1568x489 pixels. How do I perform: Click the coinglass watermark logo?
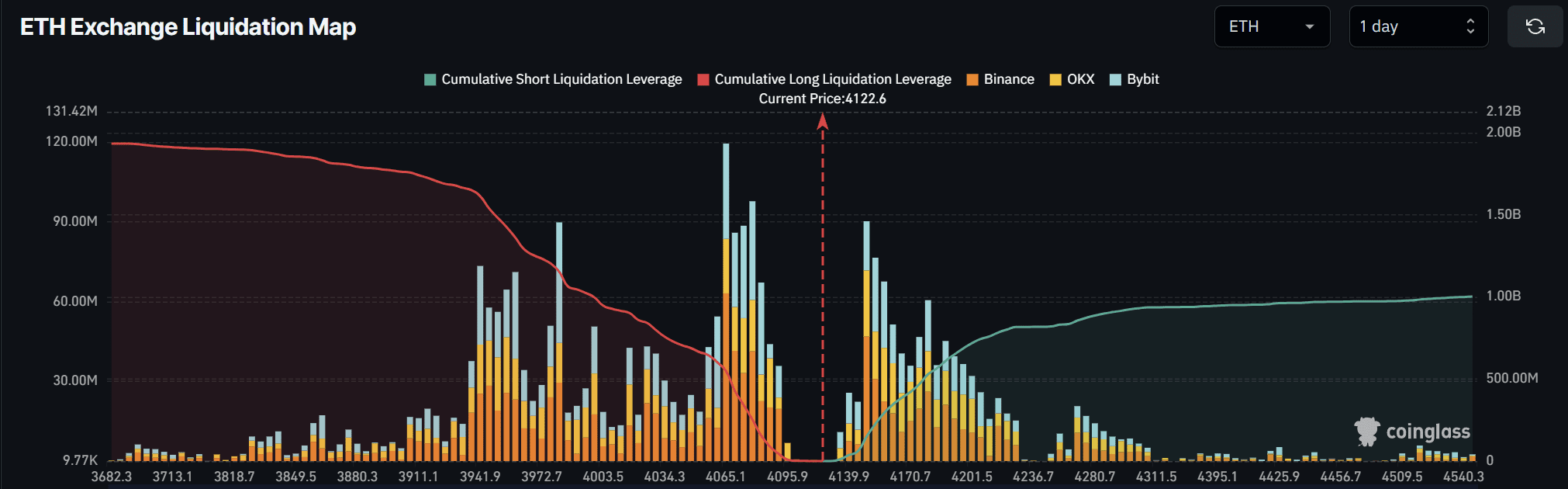(x=1412, y=432)
